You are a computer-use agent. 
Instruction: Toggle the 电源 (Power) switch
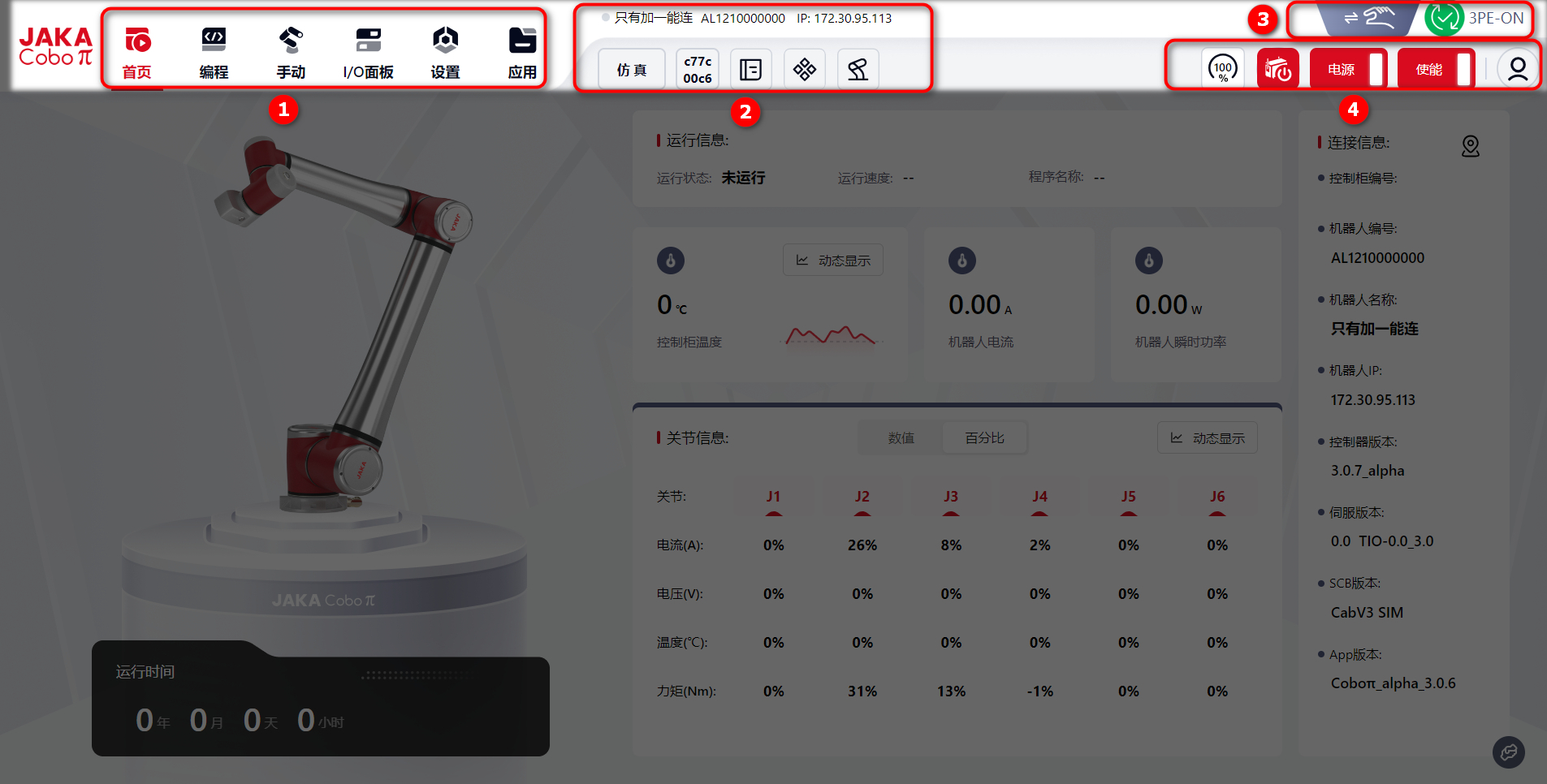click(x=1349, y=70)
